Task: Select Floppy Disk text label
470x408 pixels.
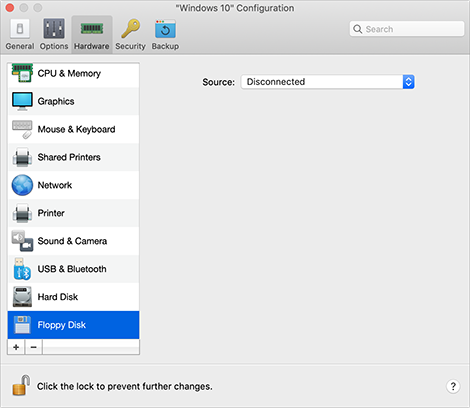Action: coord(62,325)
